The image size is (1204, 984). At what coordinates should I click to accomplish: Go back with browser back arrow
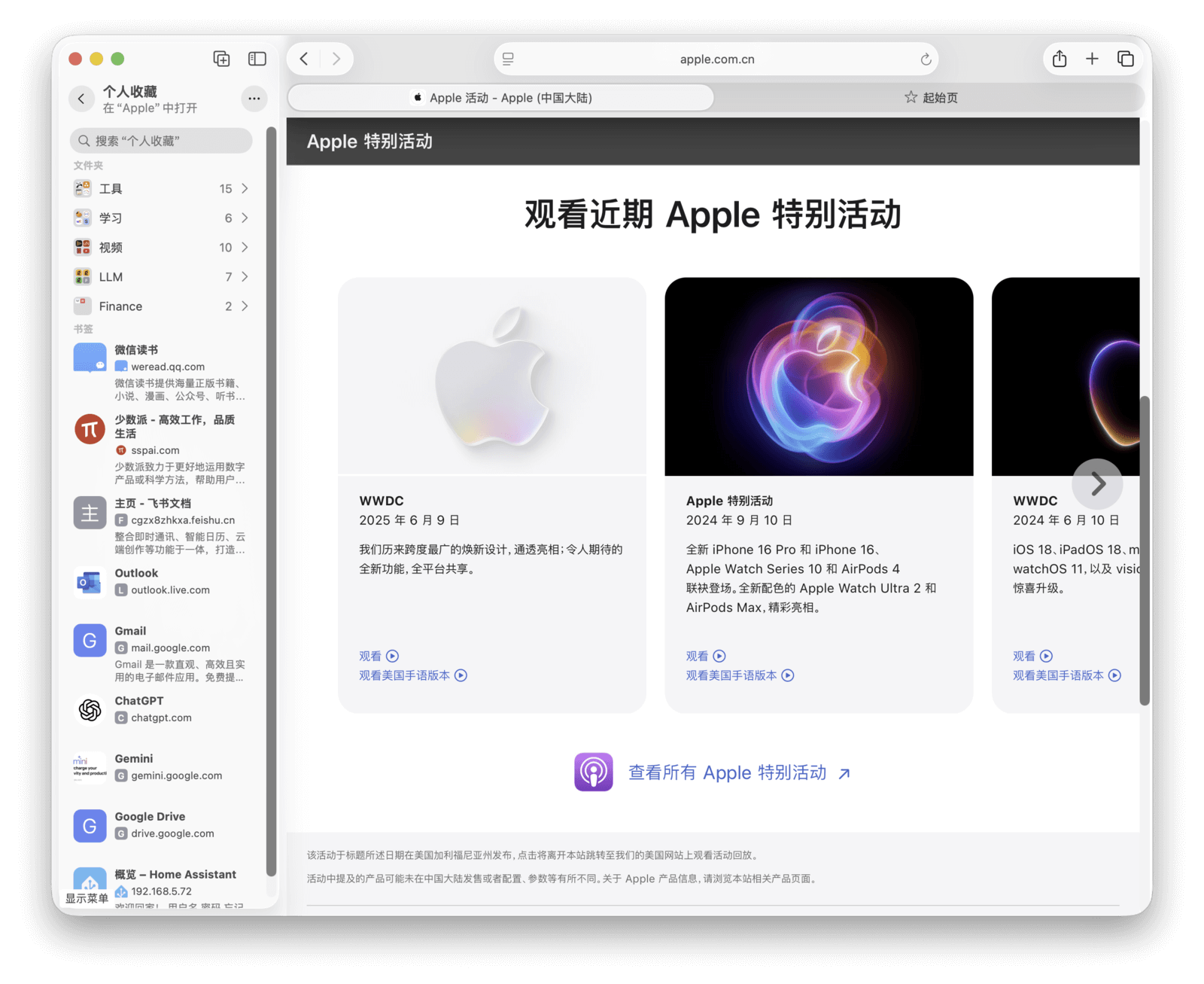pos(304,59)
